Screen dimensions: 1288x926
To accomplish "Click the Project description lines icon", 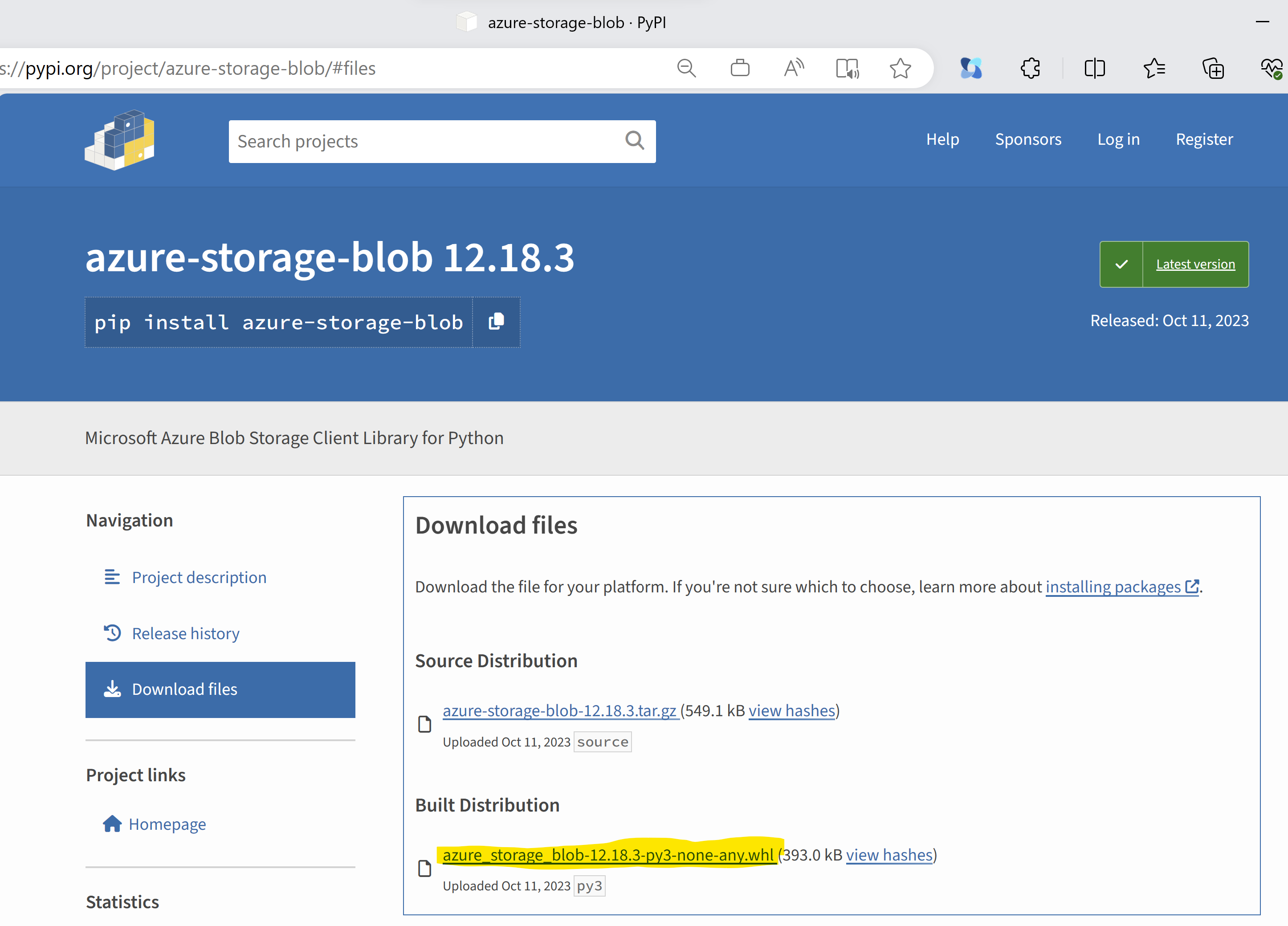I will pos(112,577).
